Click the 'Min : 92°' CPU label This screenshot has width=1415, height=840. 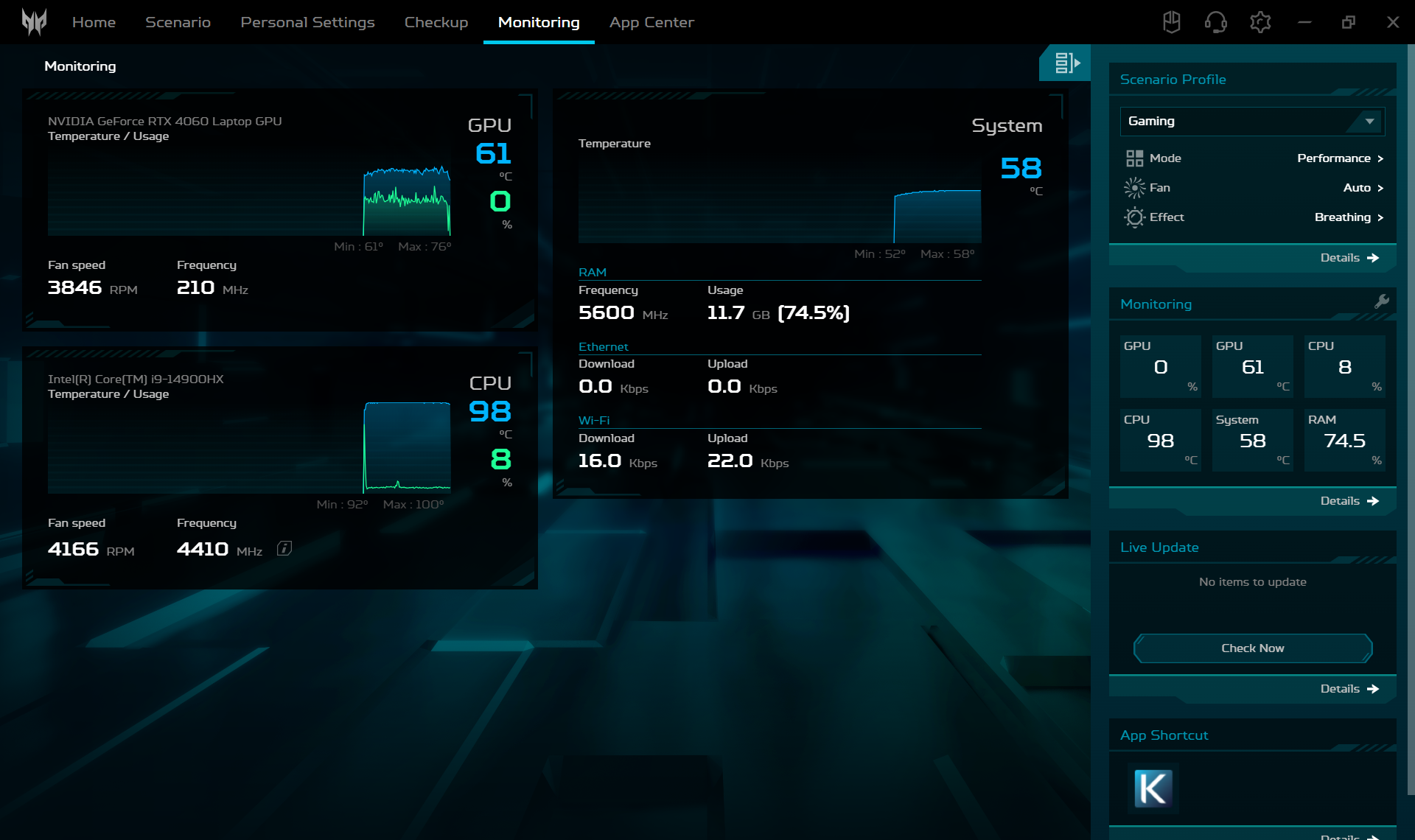point(342,505)
